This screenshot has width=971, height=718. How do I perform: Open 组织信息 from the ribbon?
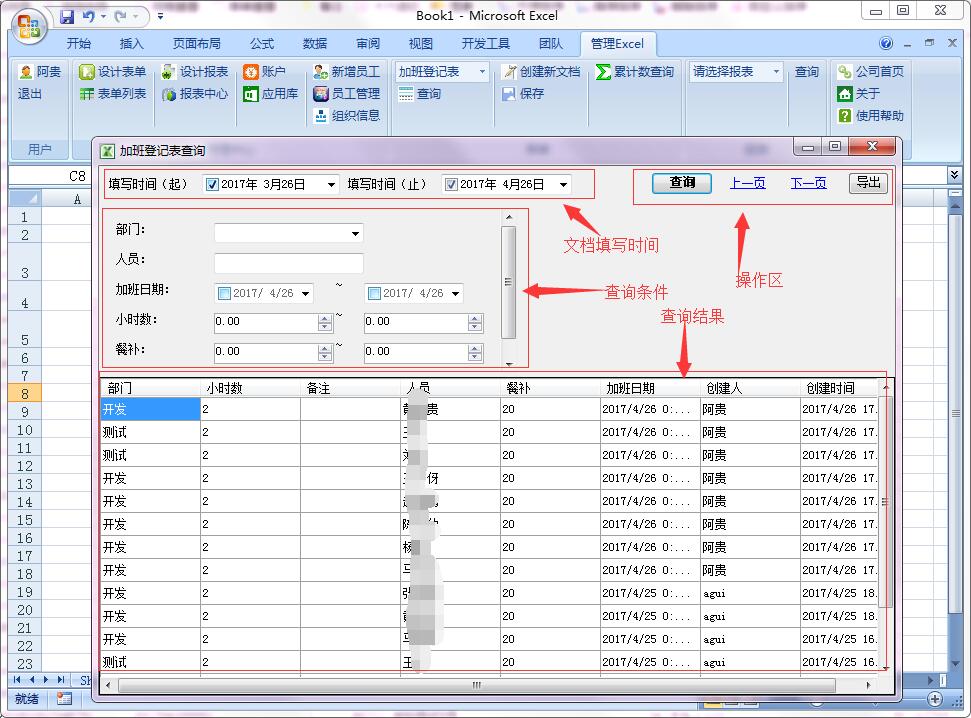click(321, 116)
